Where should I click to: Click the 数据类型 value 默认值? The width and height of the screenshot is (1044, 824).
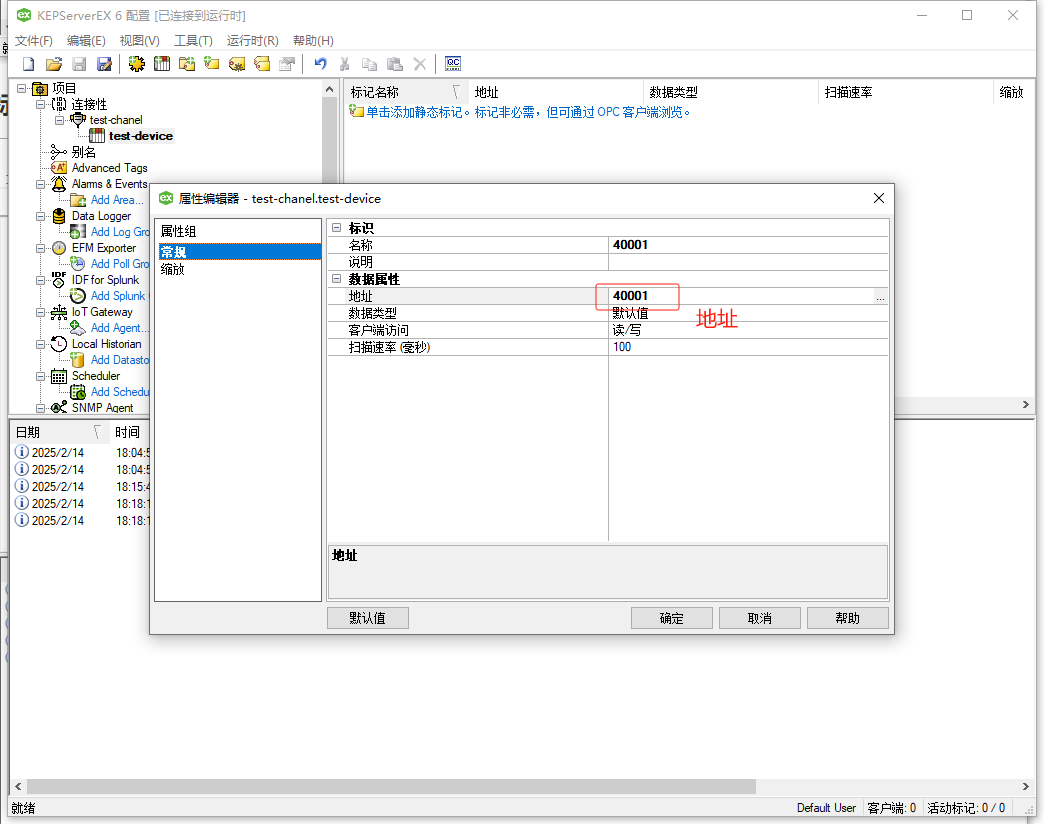pos(748,313)
